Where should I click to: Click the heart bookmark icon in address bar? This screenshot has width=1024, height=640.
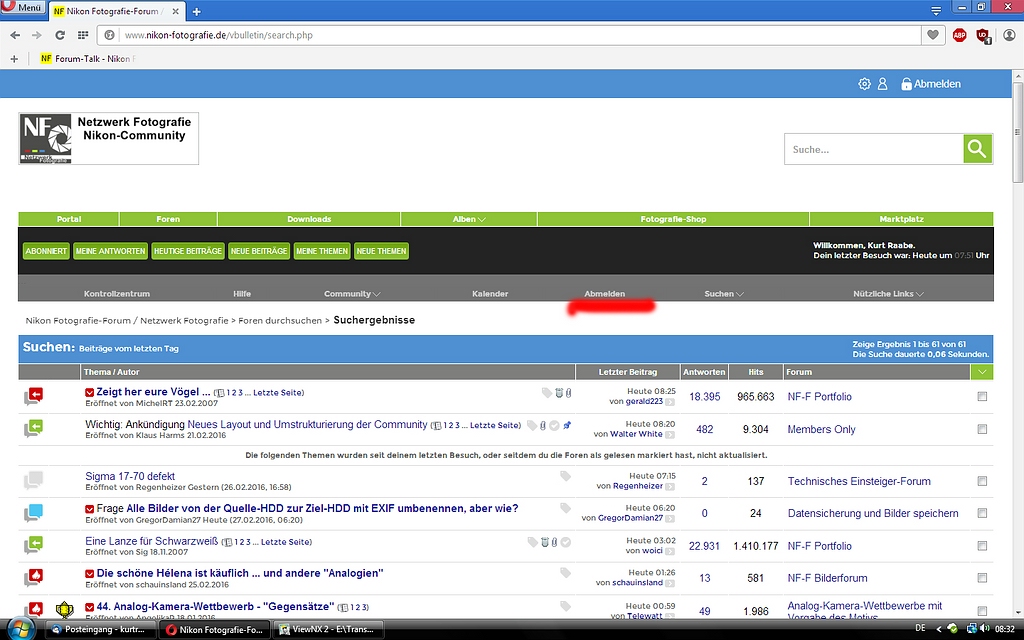click(x=933, y=35)
